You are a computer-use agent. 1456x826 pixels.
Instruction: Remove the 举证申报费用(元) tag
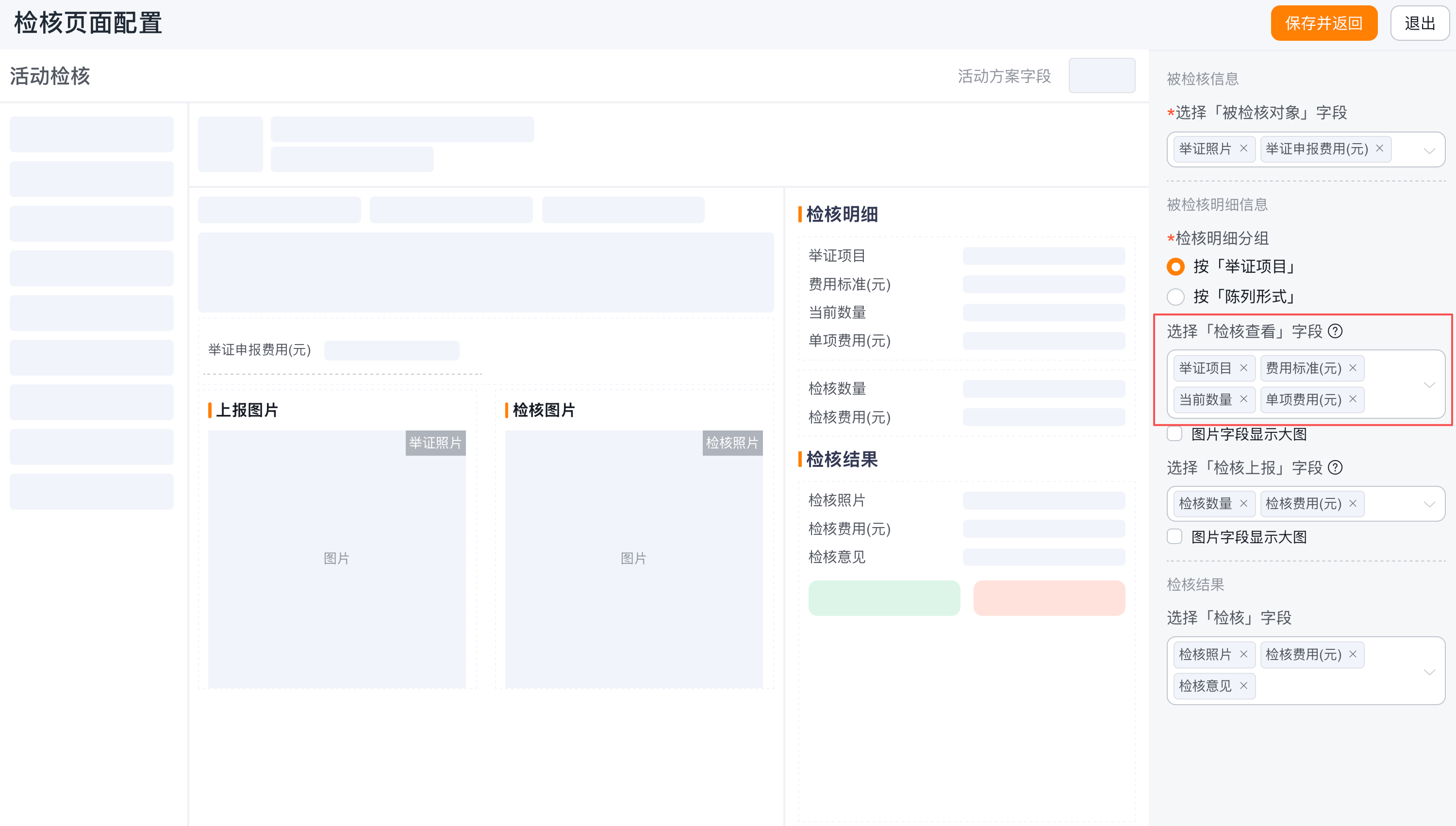tap(1379, 149)
